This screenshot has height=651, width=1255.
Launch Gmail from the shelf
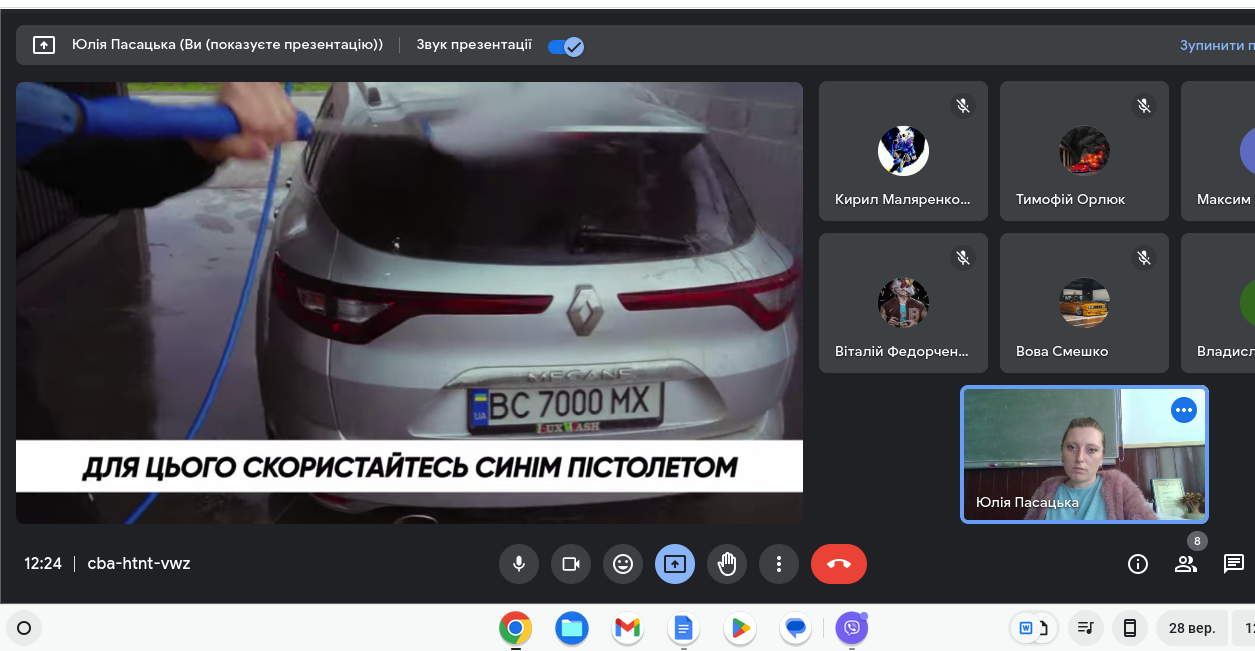pos(627,628)
